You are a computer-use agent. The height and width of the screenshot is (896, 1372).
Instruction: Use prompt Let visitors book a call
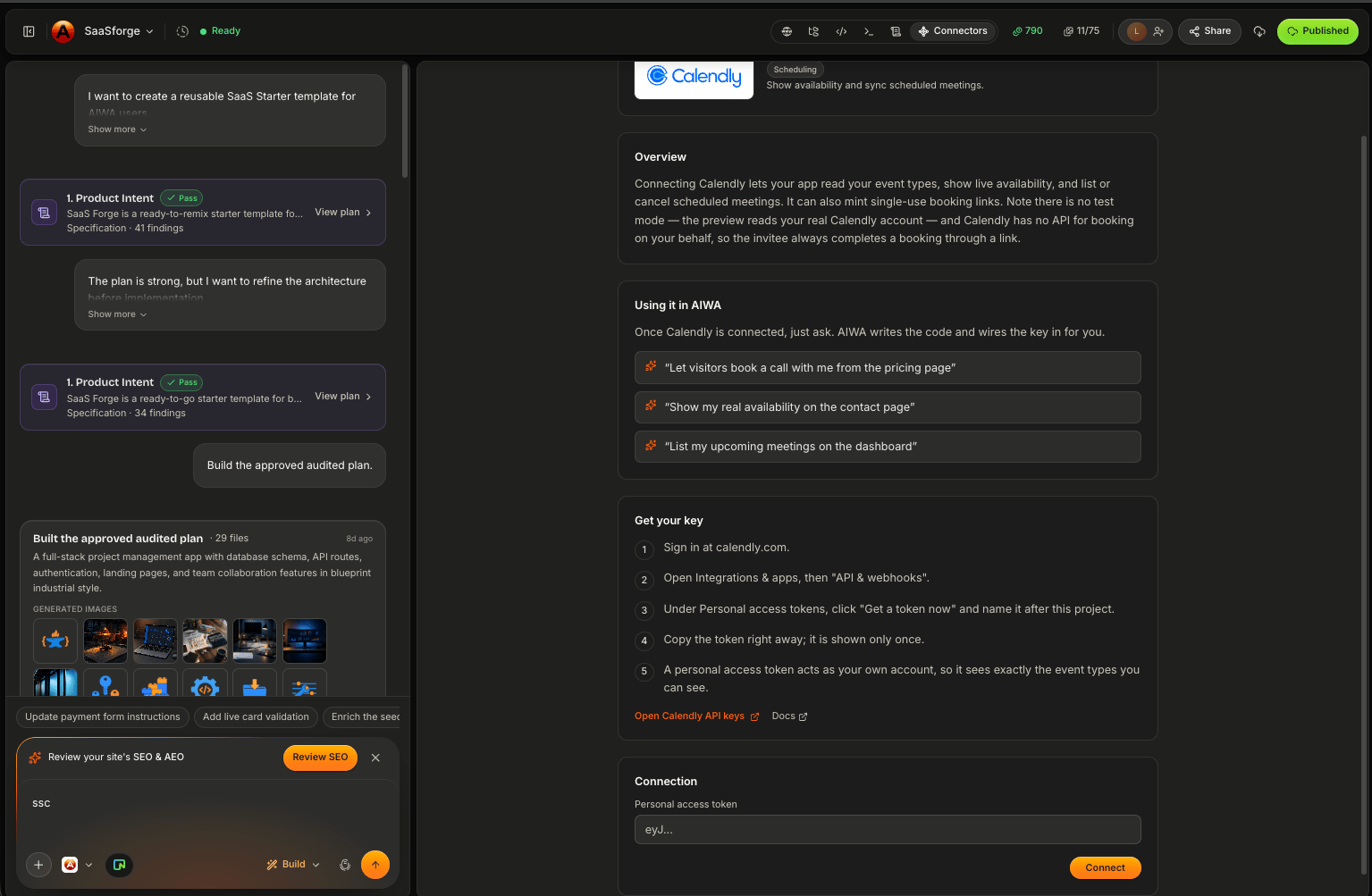[888, 368]
